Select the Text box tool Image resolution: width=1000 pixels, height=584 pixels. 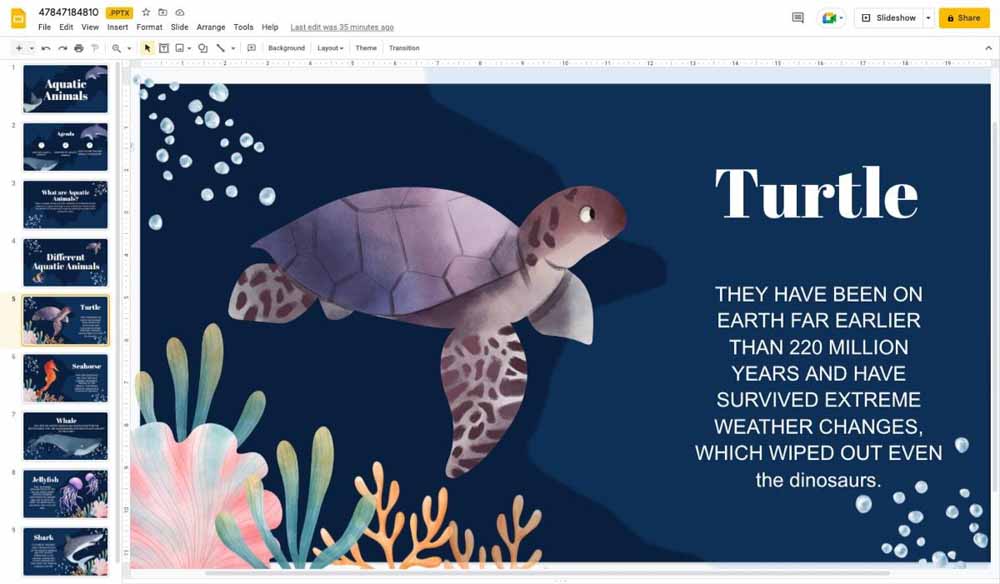164,48
